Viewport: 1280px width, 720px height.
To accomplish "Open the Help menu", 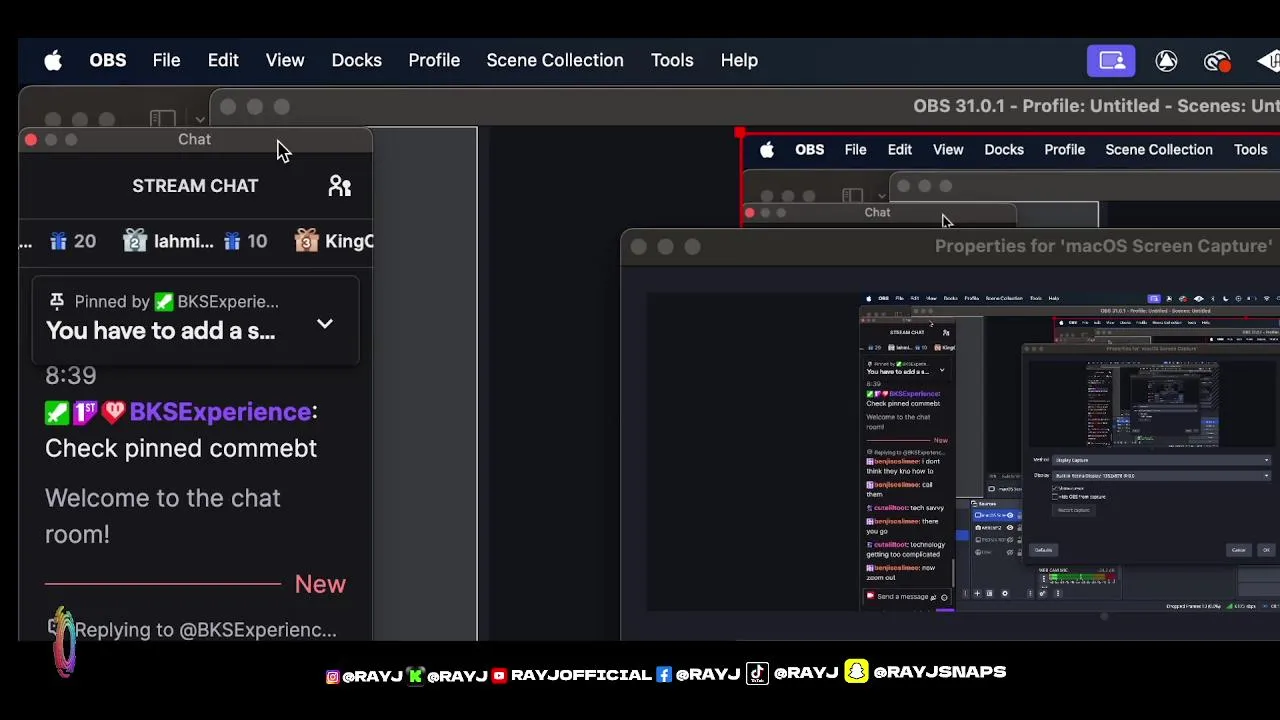I will (x=739, y=60).
